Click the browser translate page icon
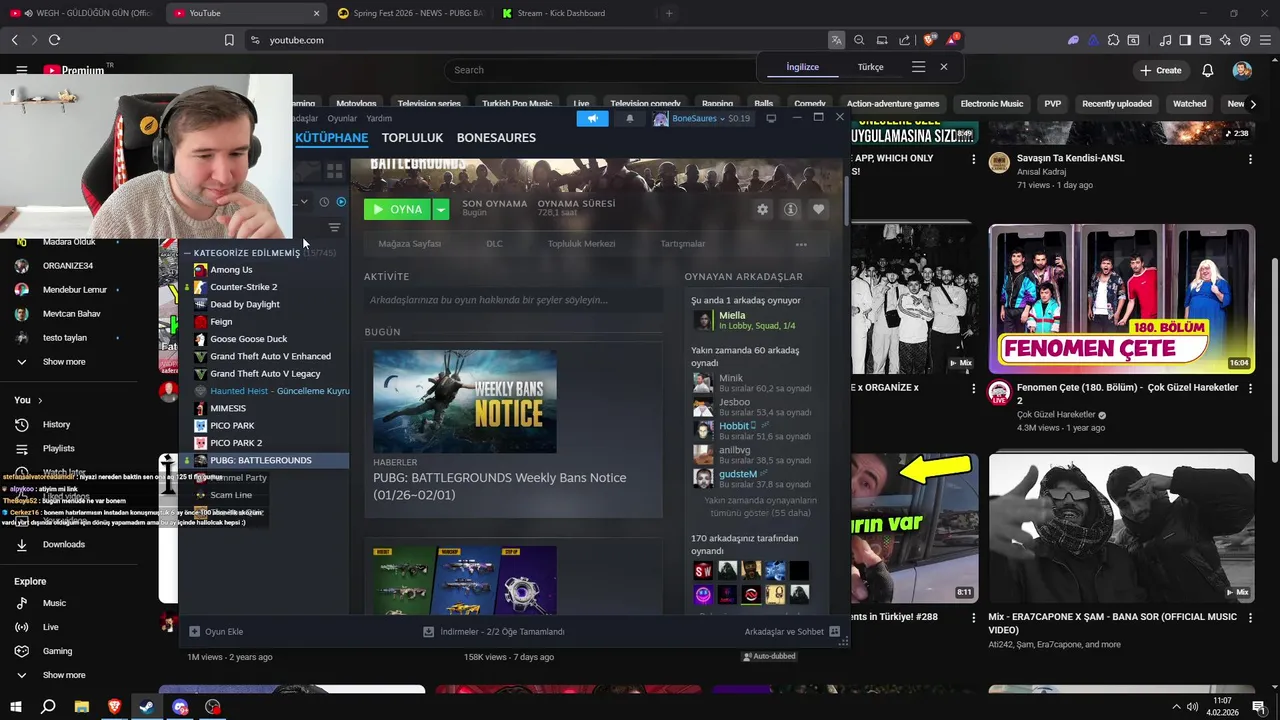1280x720 pixels. click(836, 40)
